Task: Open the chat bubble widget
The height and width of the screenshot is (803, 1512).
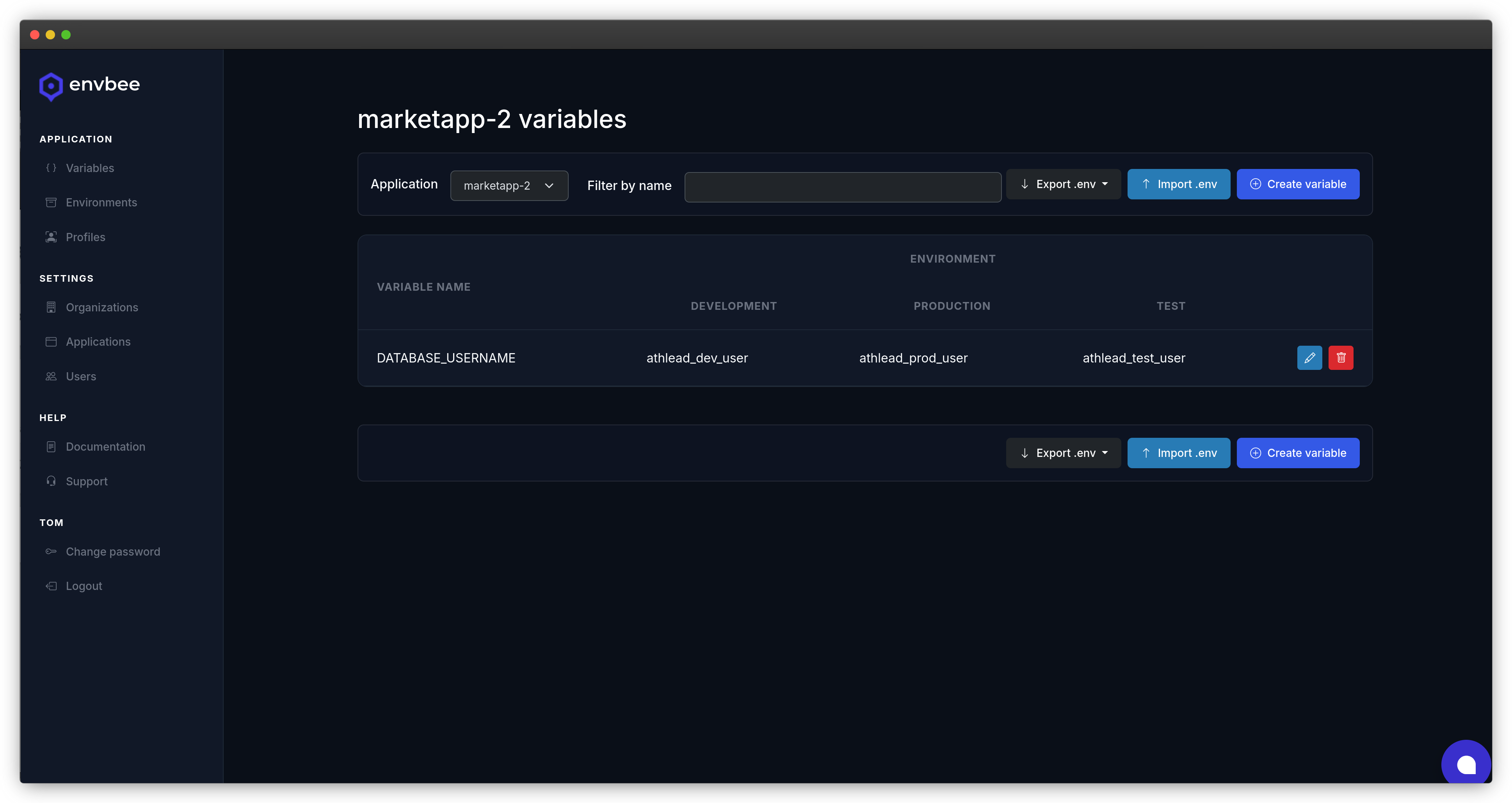Action: click(1466, 764)
